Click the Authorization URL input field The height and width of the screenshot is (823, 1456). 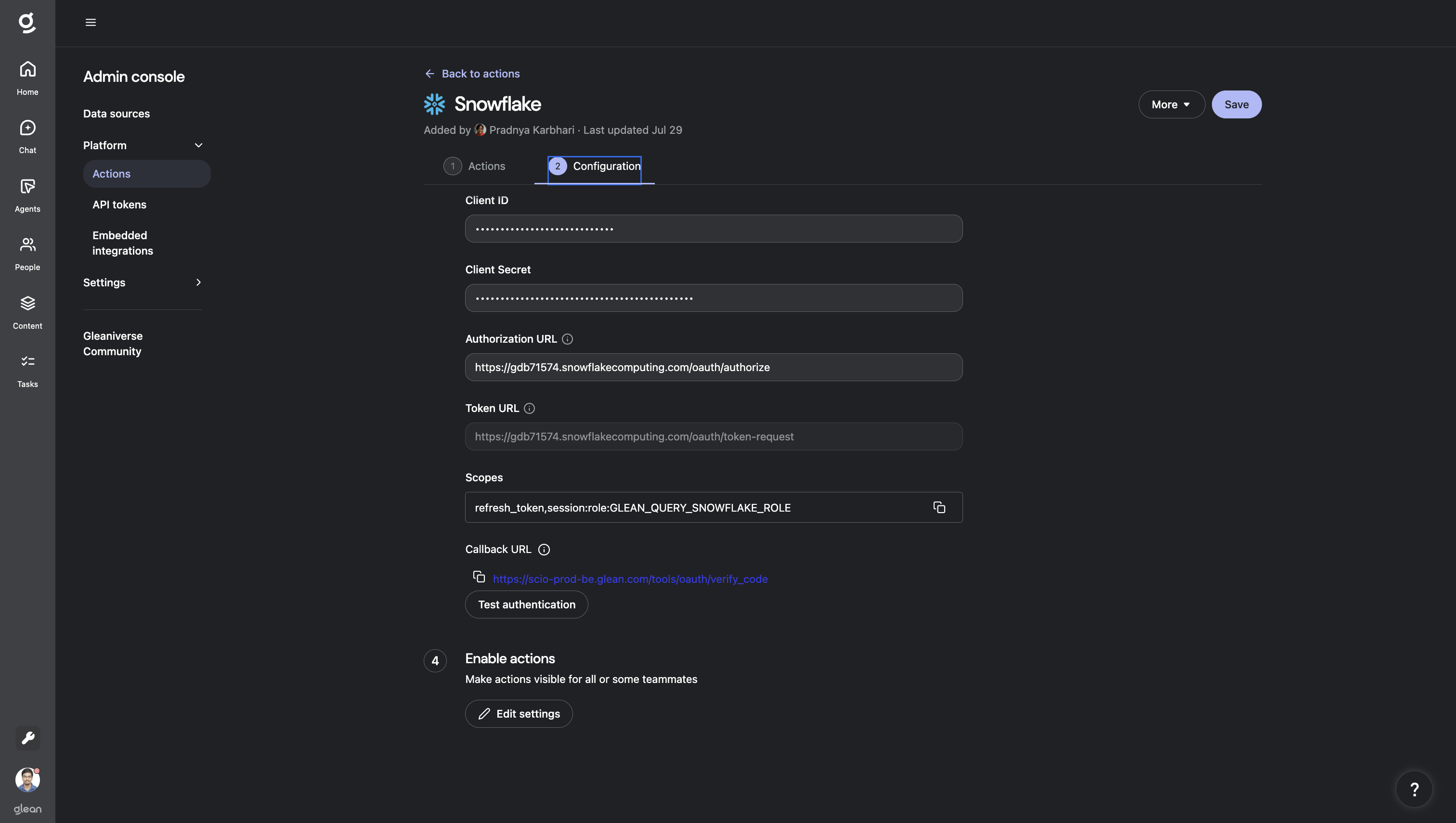click(x=714, y=367)
